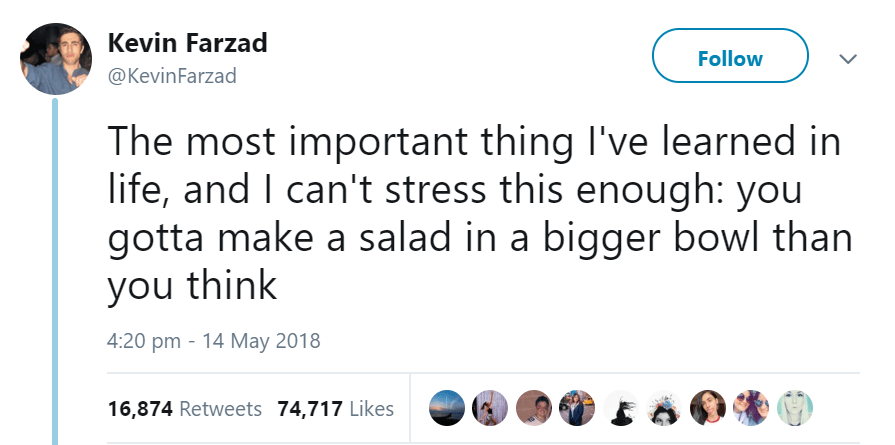The image size is (895, 445).
Task: Click the @KevinFarzad handle
Action: (171, 76)
